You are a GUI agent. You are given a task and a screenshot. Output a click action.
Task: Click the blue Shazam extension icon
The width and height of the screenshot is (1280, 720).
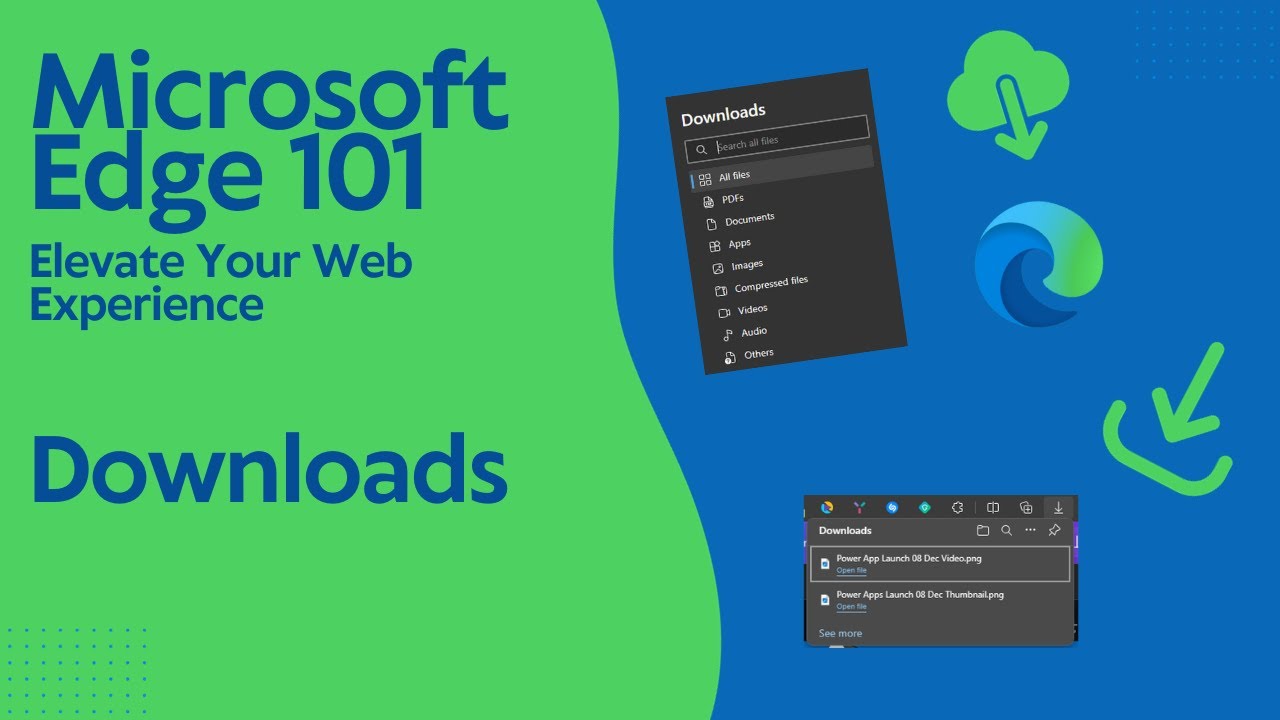pyautogui.click(x=892, y=508)
